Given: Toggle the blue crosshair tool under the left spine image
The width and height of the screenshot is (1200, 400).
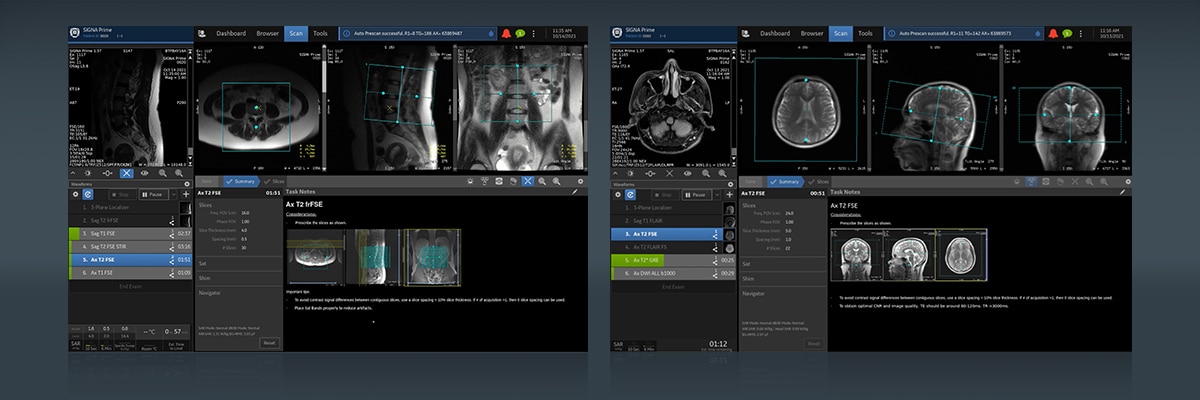Looking at the screenshot, I should (127, 172).
